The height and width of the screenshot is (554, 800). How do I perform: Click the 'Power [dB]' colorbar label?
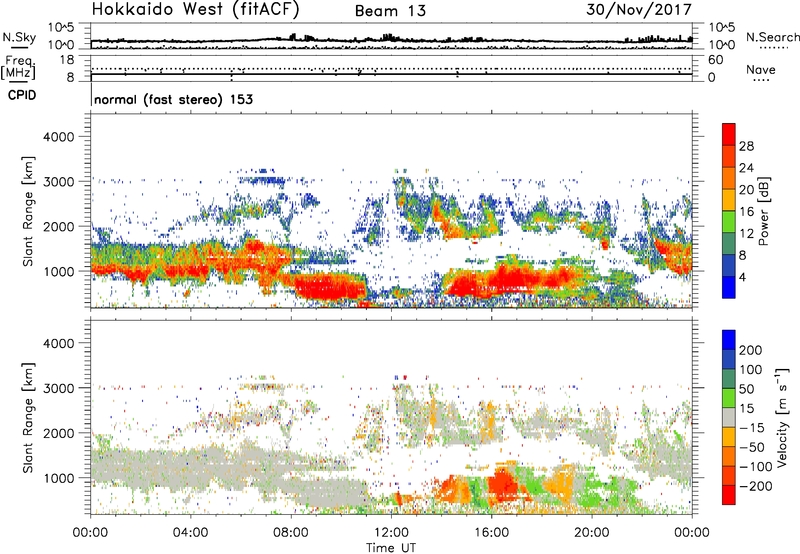[x=764, y=211]
